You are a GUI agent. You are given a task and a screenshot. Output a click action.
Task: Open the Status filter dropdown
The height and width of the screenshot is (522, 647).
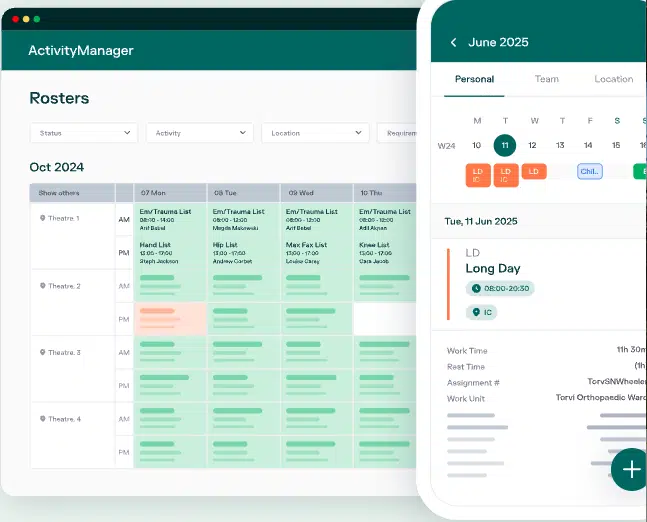click(84, 133)
